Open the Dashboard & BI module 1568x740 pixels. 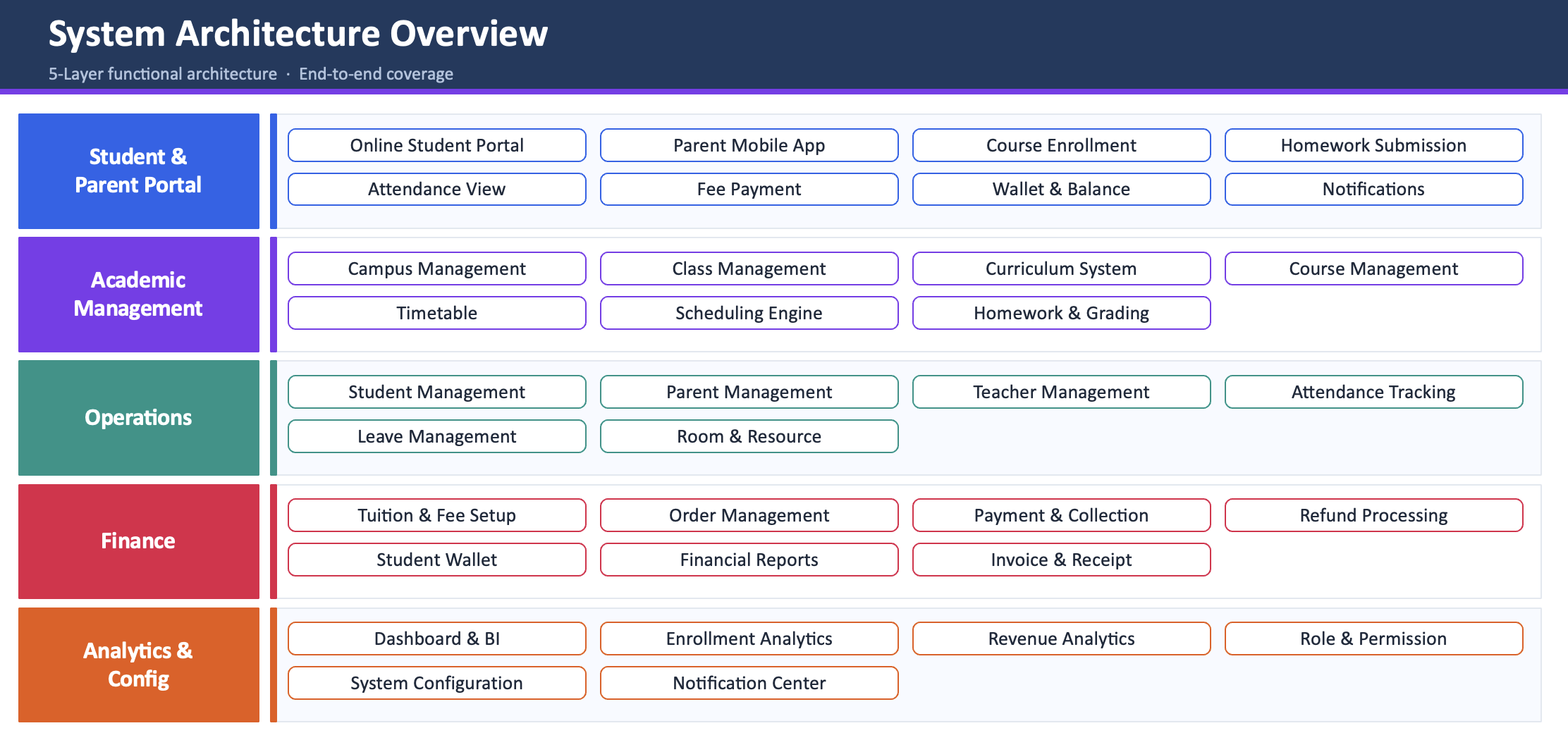(436, 639)
